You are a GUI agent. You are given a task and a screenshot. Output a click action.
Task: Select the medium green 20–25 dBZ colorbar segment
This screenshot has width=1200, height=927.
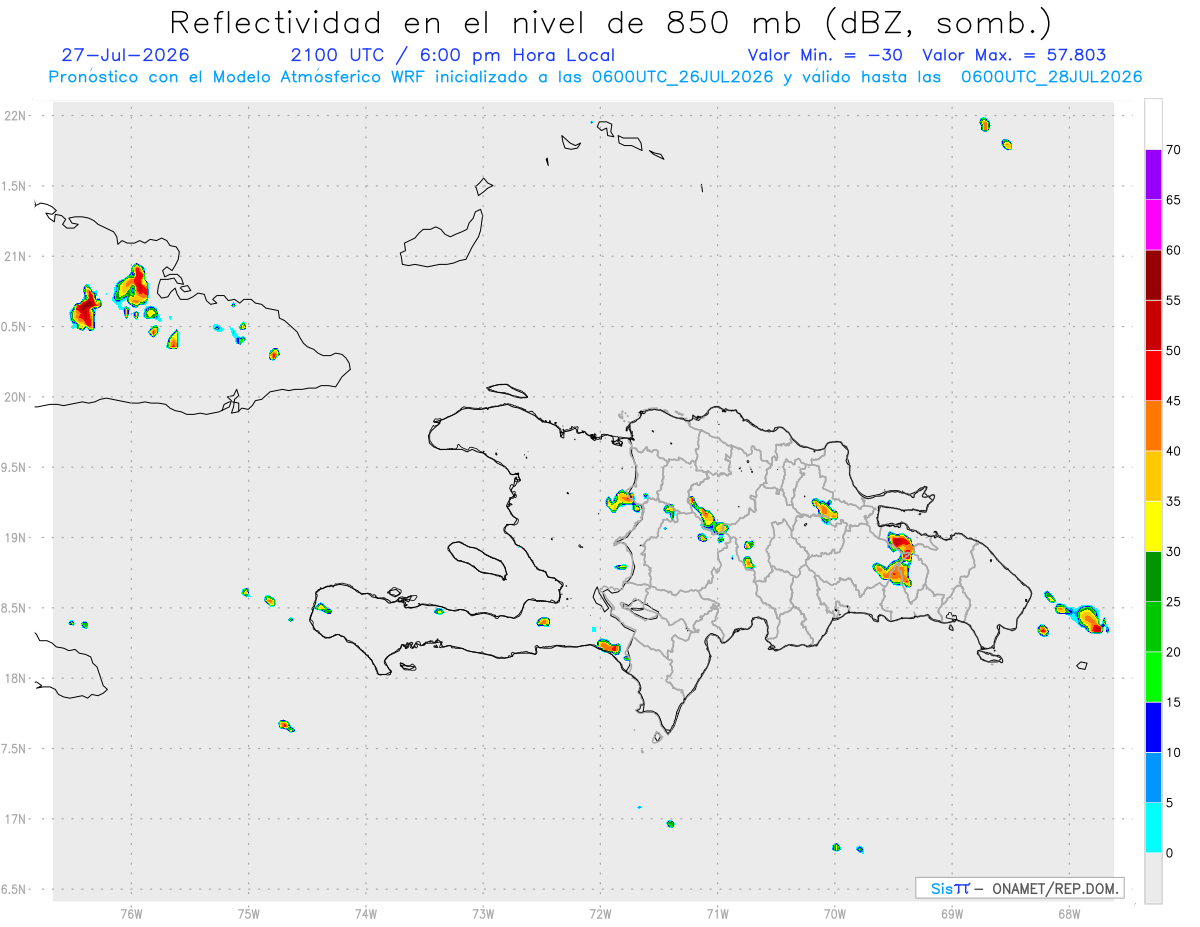click(1153, 627)
